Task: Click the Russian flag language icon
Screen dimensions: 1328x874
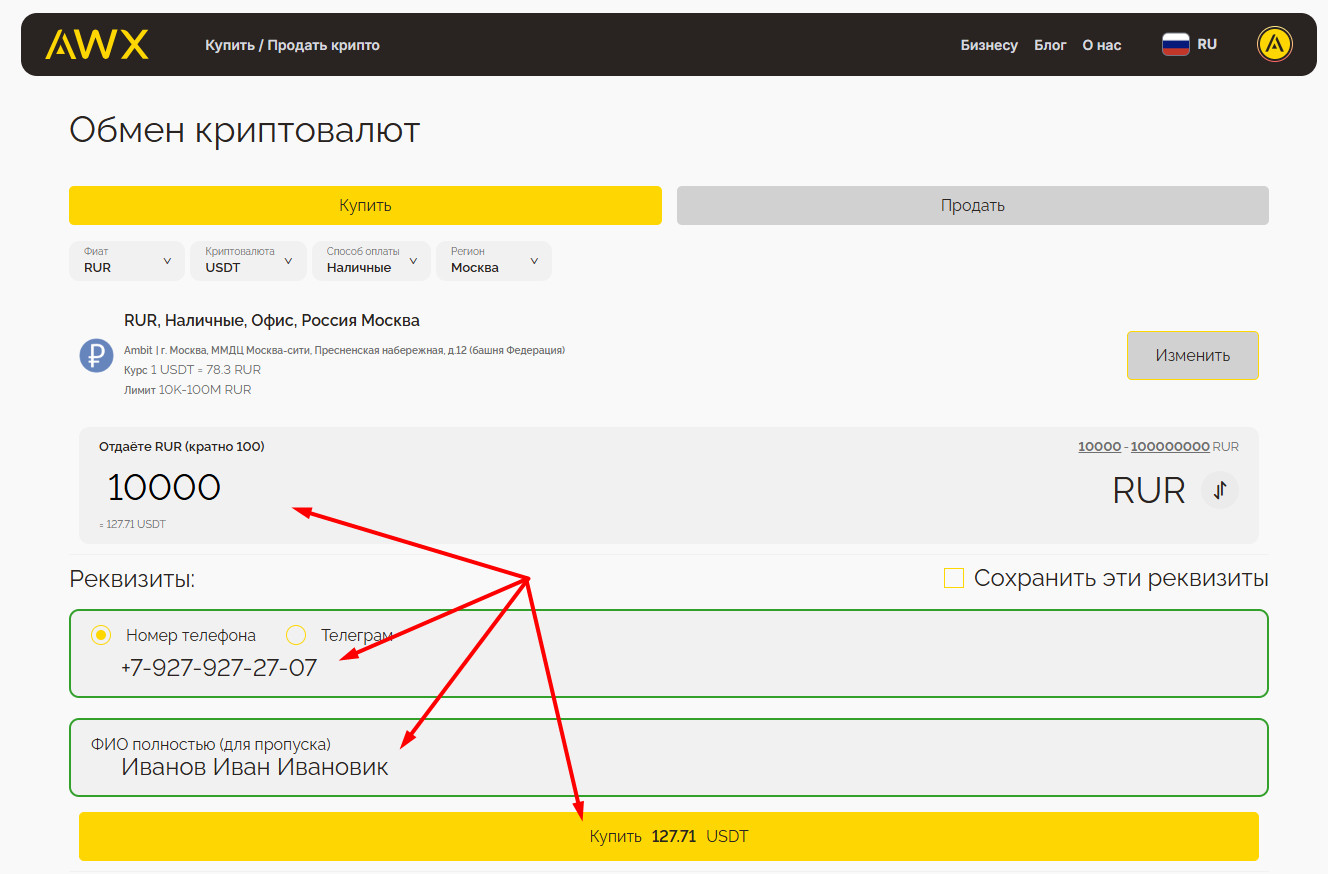Action: (1175, 44)
